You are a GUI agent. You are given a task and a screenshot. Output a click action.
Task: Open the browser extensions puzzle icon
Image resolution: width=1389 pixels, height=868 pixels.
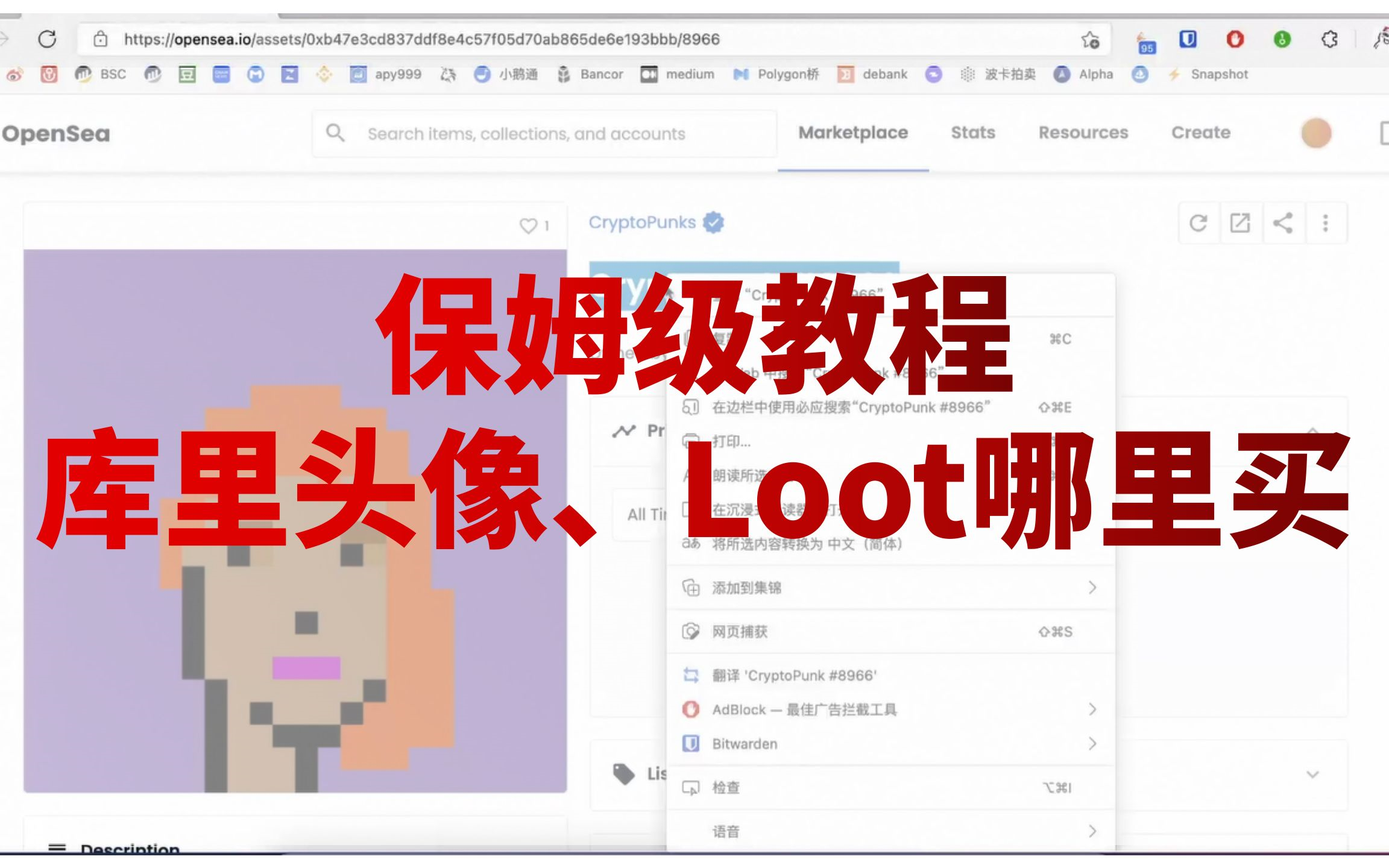pos(1329,39)
